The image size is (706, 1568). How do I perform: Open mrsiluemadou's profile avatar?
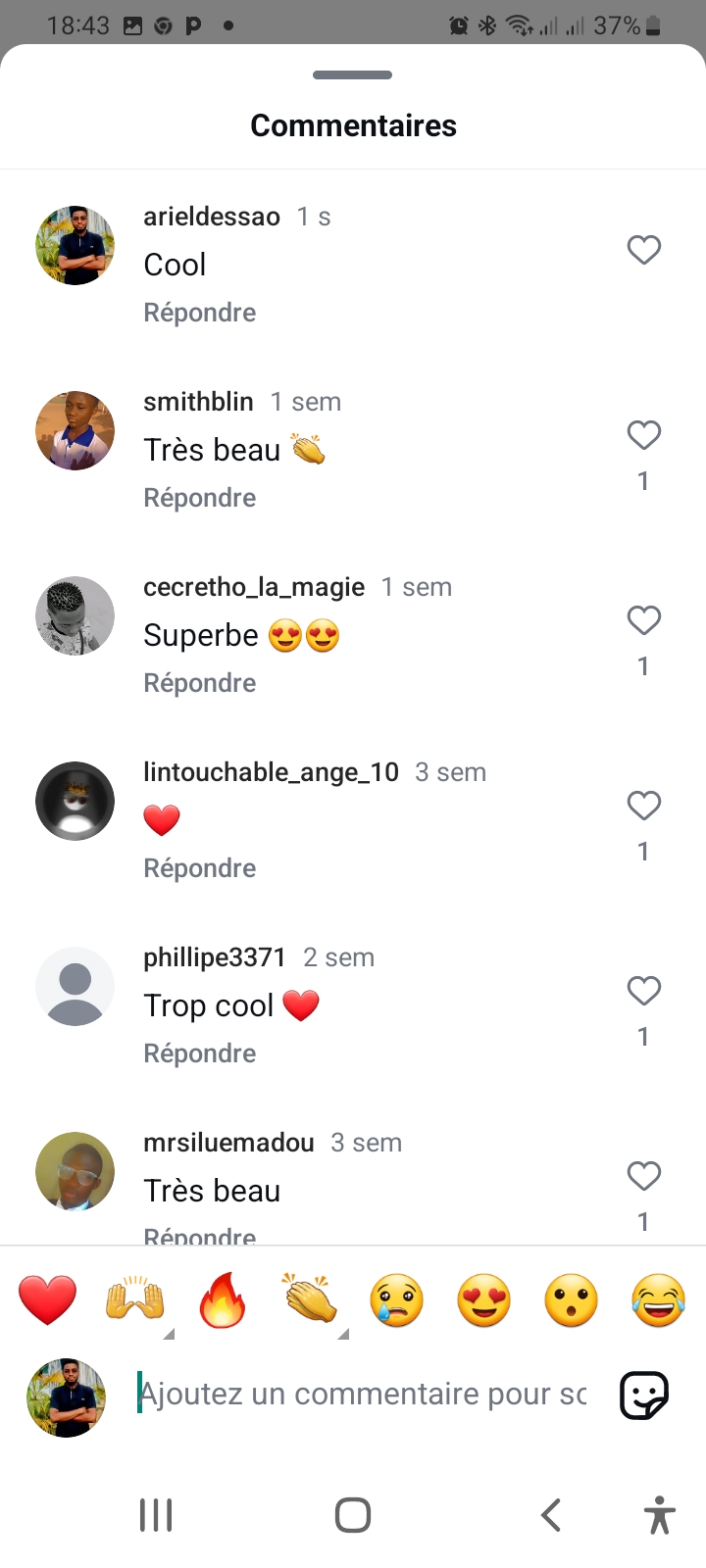(x=76, y=1171)
